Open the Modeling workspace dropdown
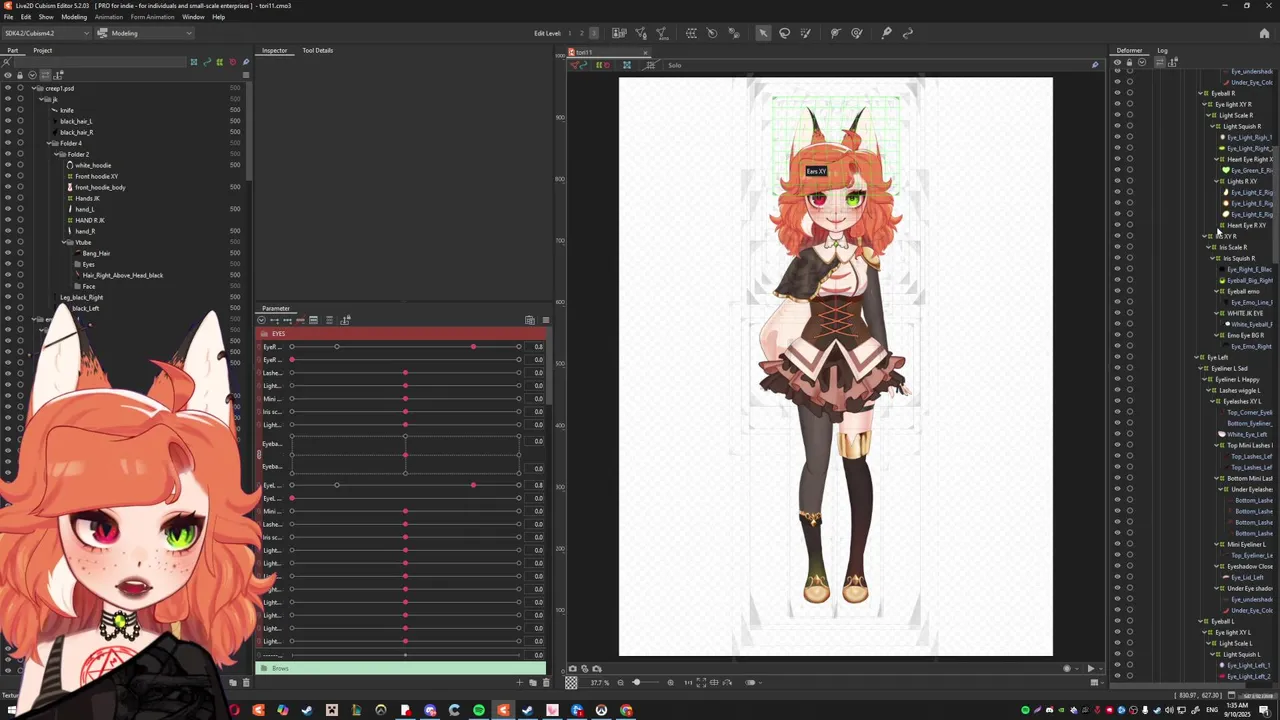The width and height of the screenshot is (1280, 720). click(145, 33)
